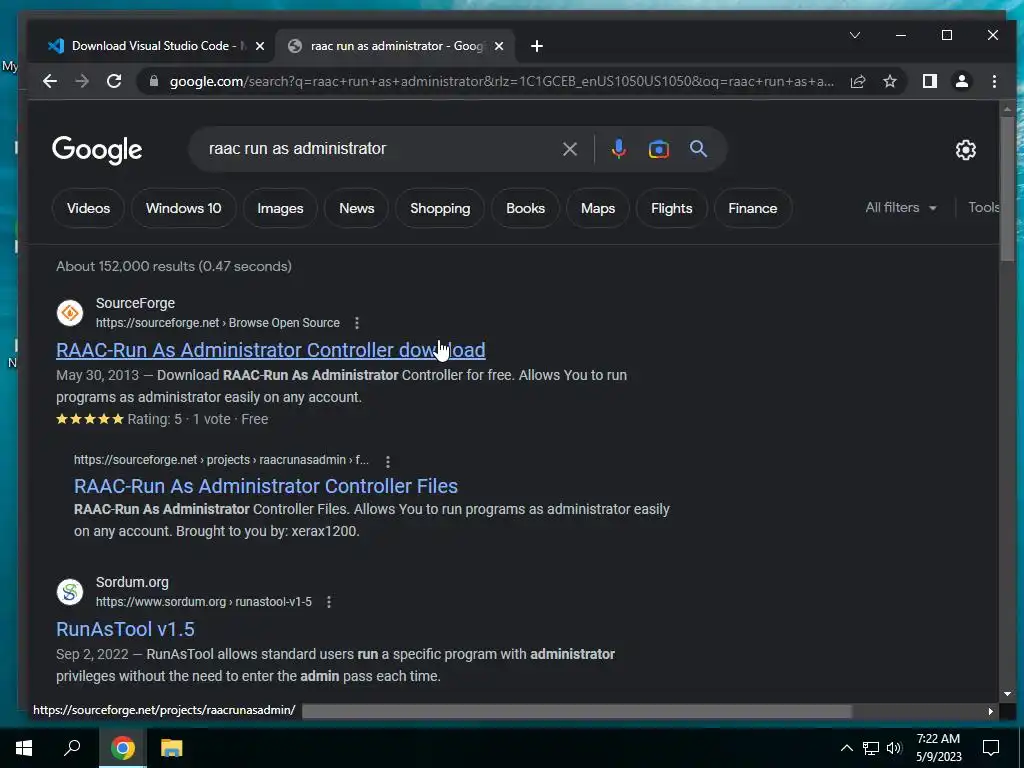Click scrollbar down arrow
1024x768 pixels.
1007,694
